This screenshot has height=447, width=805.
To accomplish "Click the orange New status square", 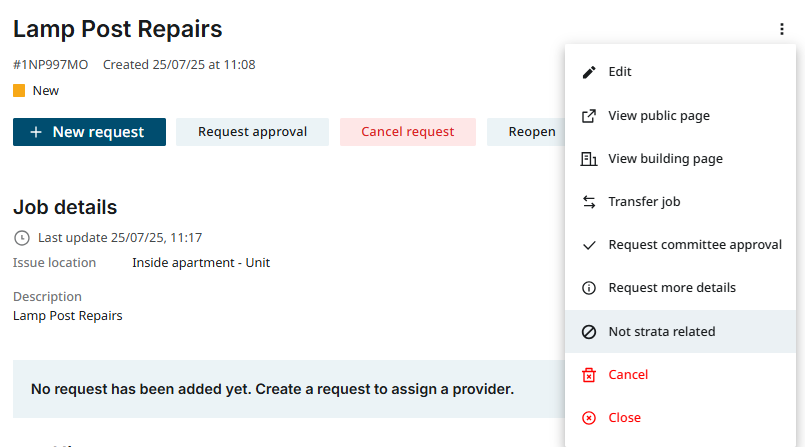I will 19,91.
